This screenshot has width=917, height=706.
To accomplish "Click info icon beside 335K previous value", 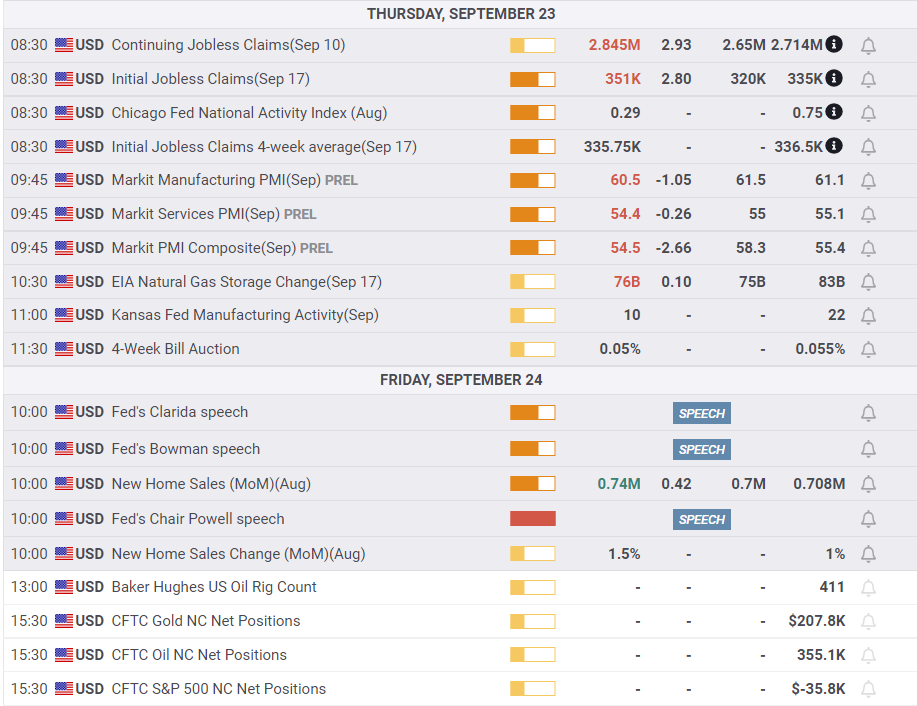I will [834, 78].
